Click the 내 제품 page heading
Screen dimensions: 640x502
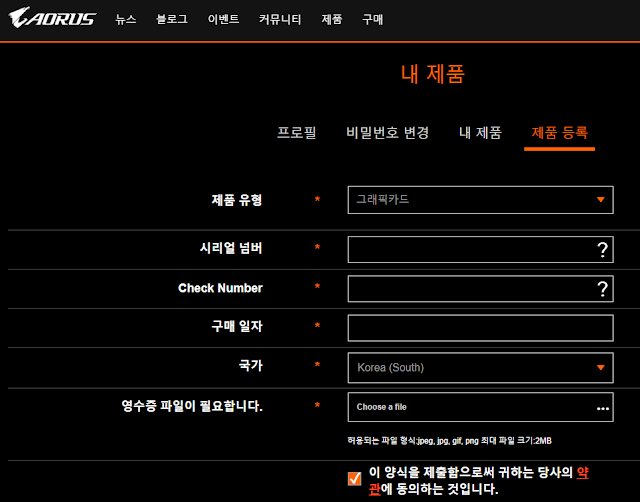pos(433,74)
